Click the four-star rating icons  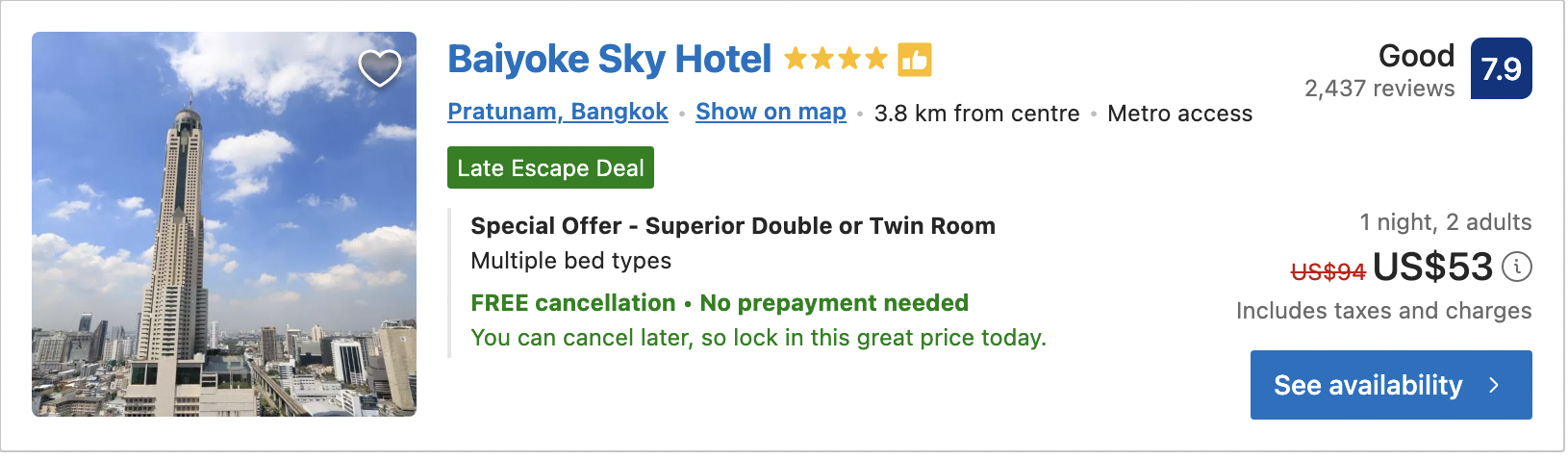coord(835,60)
